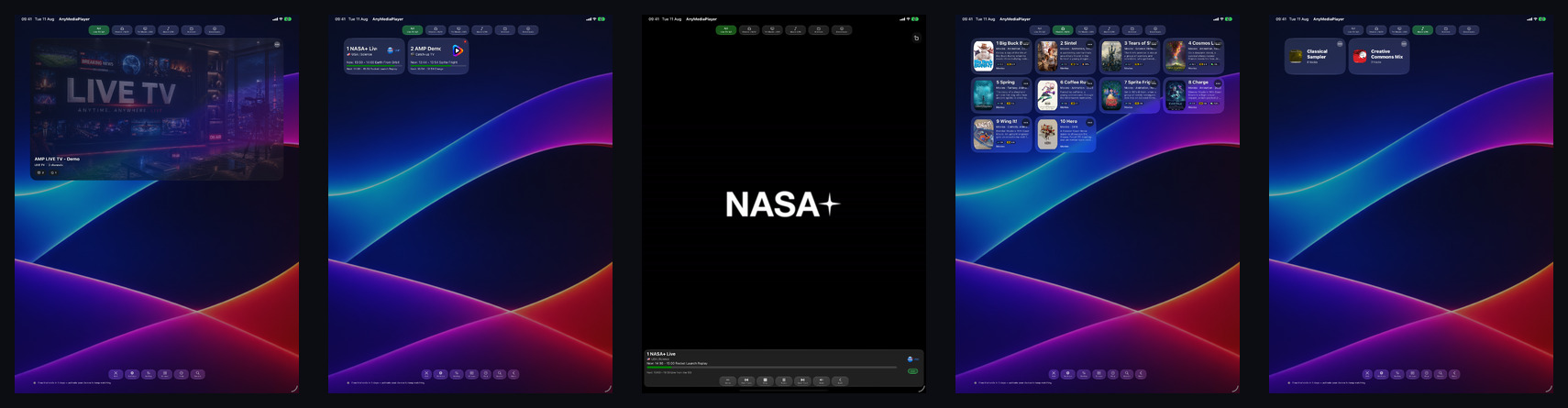Switch to the music-note tab on banner screen

169,30
